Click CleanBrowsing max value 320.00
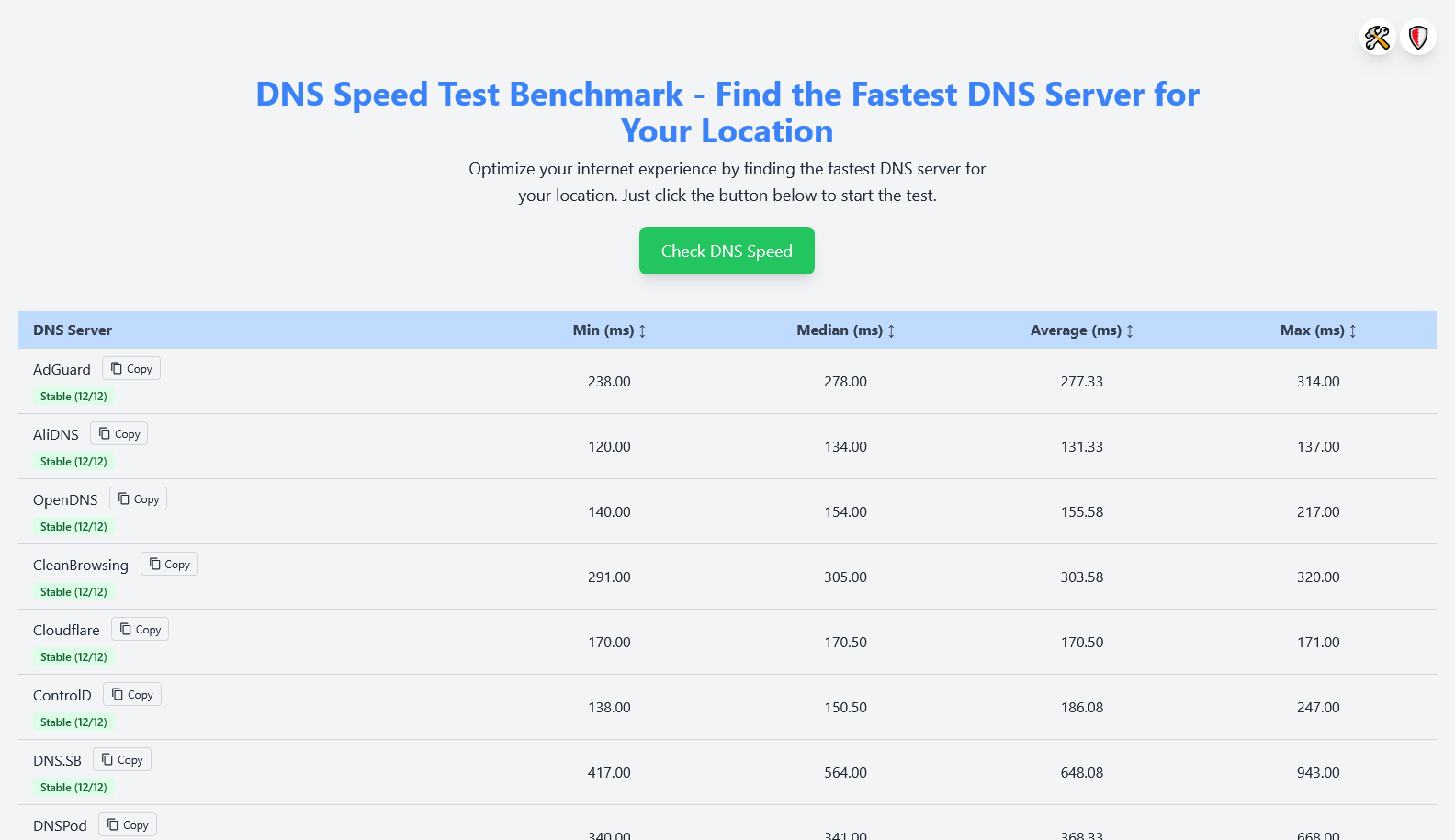1455x840 pixels. (x=1318, y=577)
